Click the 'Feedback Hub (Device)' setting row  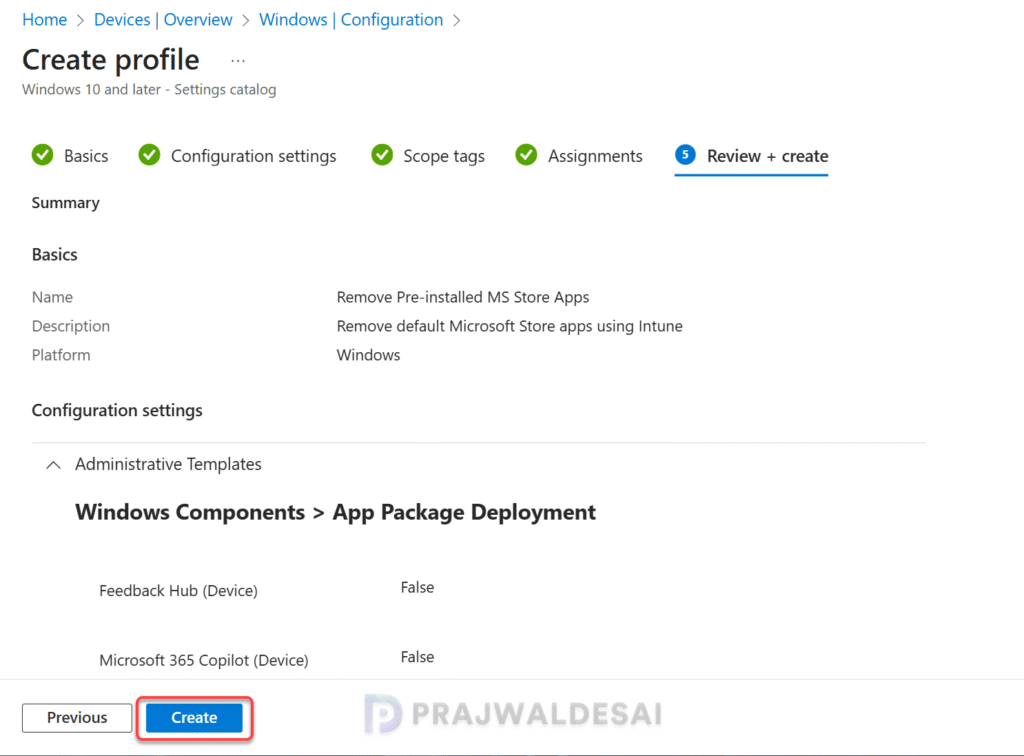click(178, 591)
